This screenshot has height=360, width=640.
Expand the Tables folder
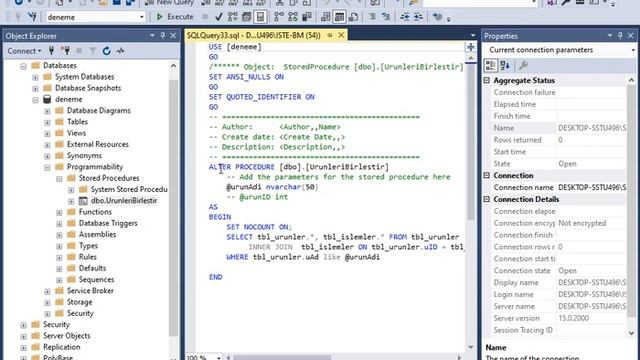(47, 122)
